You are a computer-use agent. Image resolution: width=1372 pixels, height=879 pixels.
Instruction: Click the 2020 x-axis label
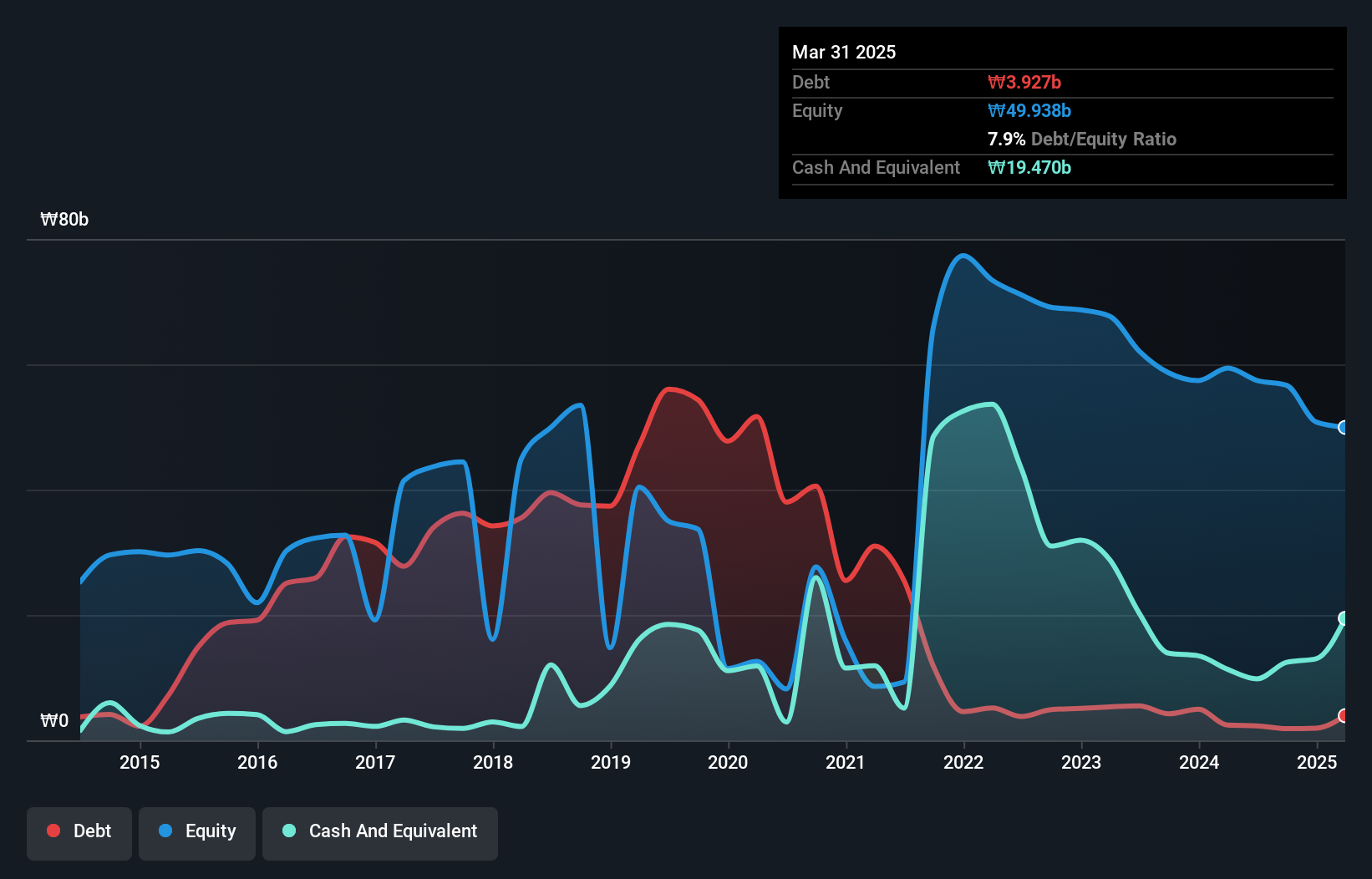728,762
